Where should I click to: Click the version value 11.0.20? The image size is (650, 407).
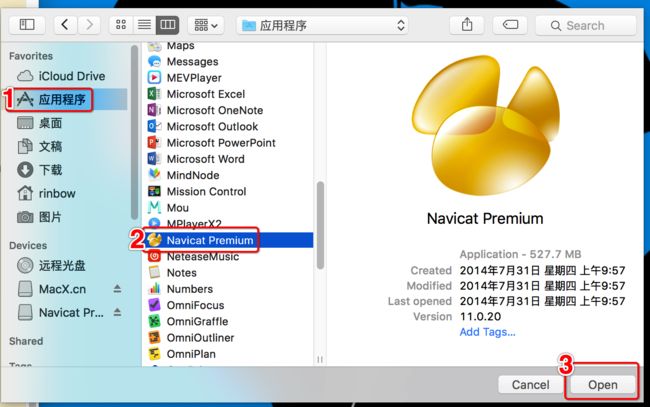[480, 316]
